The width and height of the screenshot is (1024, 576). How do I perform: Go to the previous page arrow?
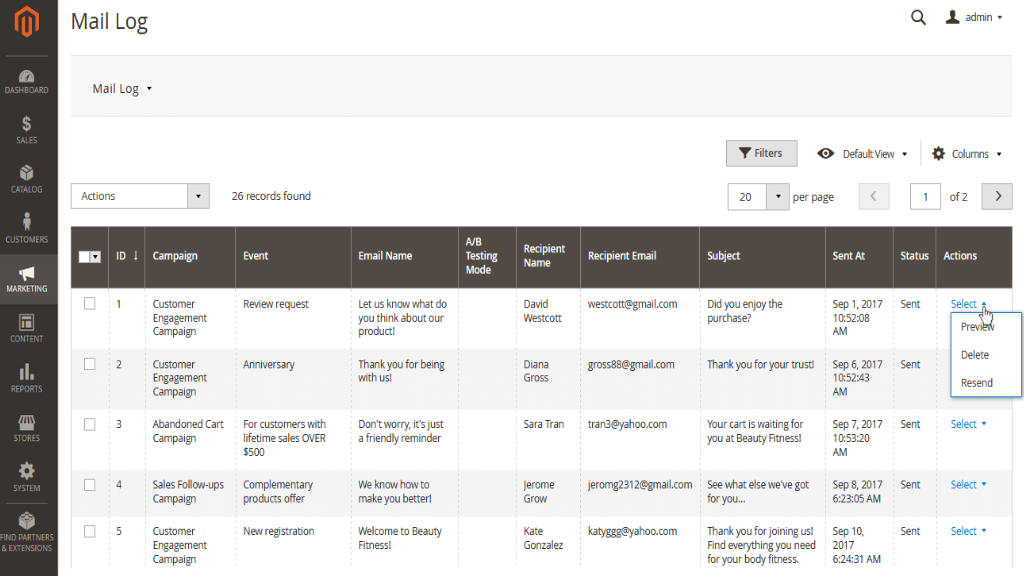pos(873,197)
